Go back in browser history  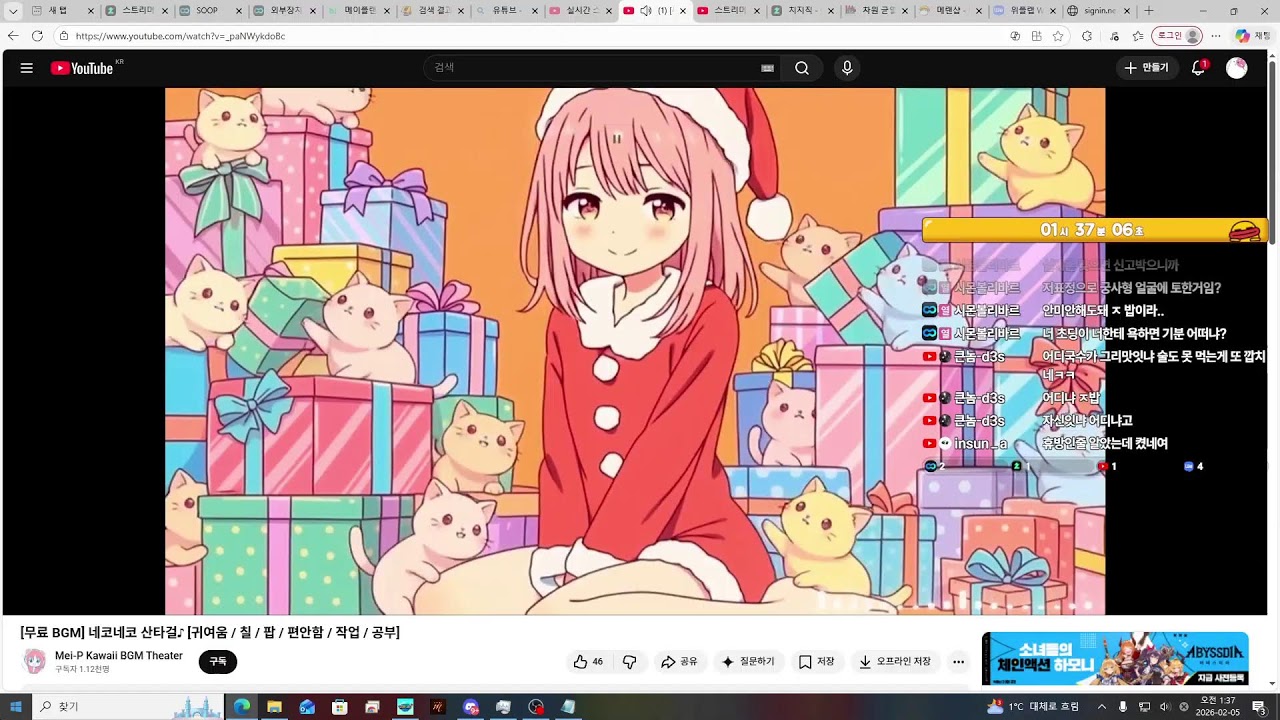pos(13,36)
